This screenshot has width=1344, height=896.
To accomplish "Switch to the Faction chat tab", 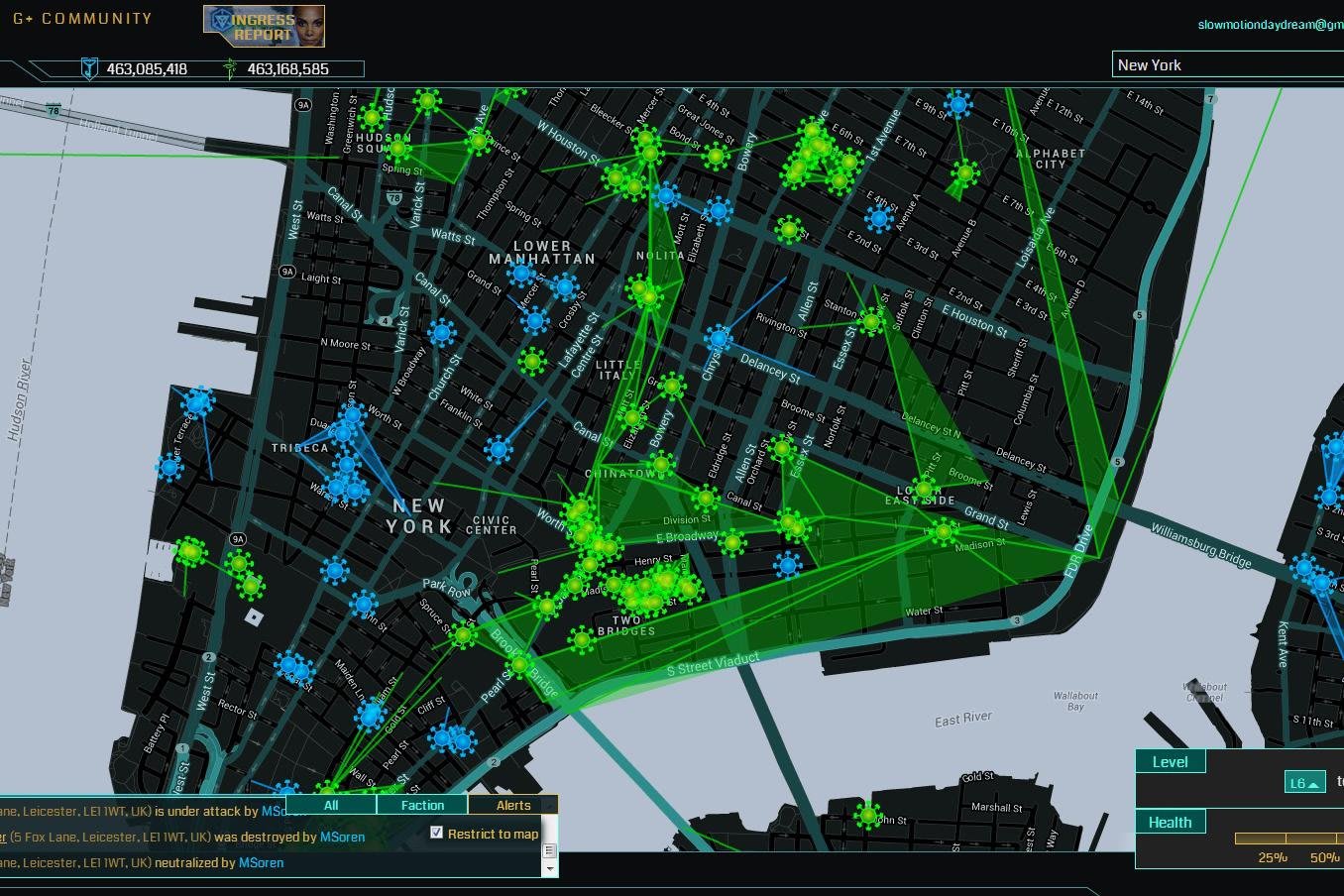I will pyautogui.click(x=422, y=805).
